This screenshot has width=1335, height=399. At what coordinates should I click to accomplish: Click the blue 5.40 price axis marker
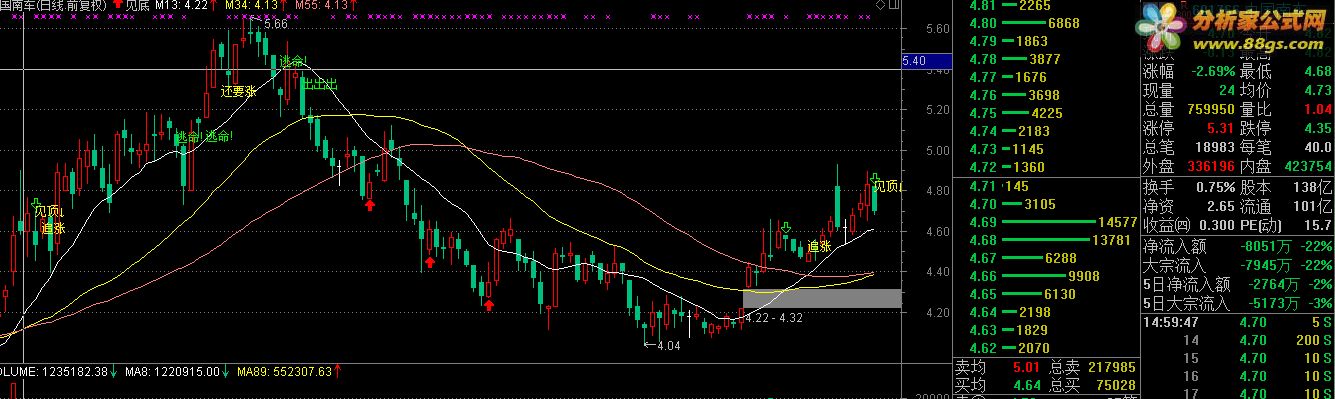[x=914, y=62]
